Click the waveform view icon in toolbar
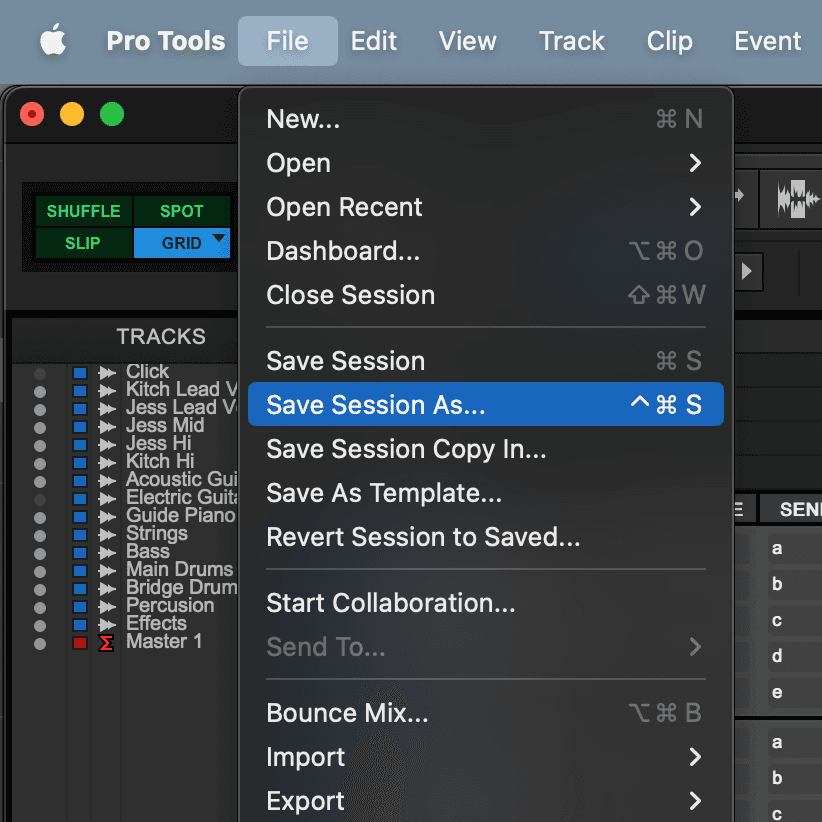This screenshot has height=822, width=822. coord(797,198)
